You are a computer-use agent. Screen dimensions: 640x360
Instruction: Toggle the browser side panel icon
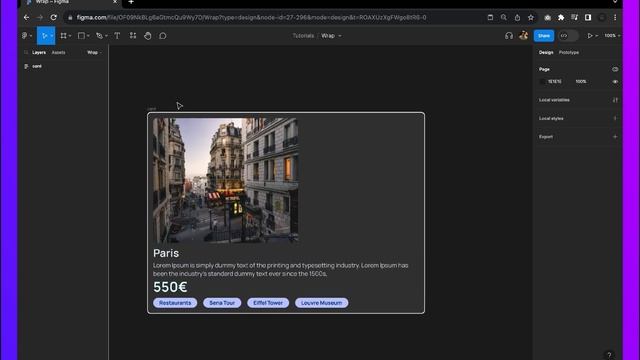pos(588,18)
